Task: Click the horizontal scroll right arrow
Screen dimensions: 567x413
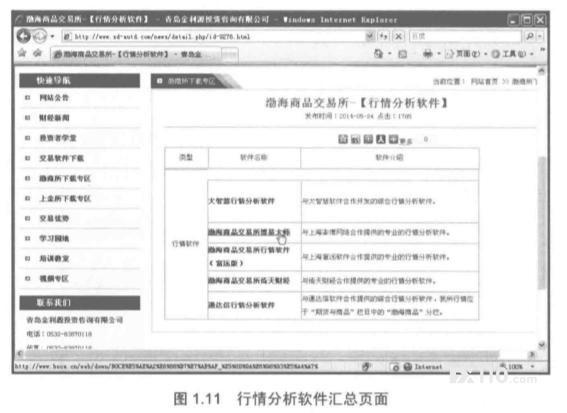Action: pyautogui.click(x=532, y=354)
